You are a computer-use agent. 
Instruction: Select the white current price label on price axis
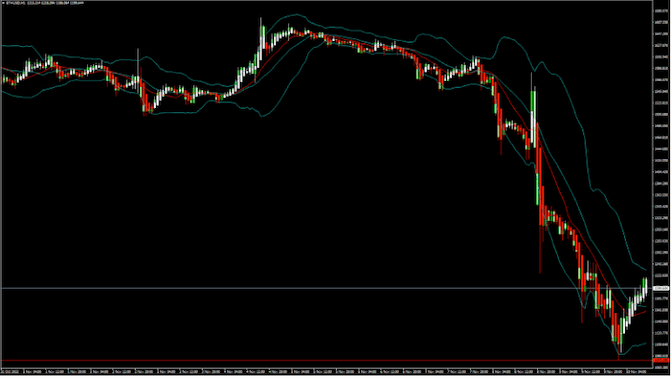661,289
